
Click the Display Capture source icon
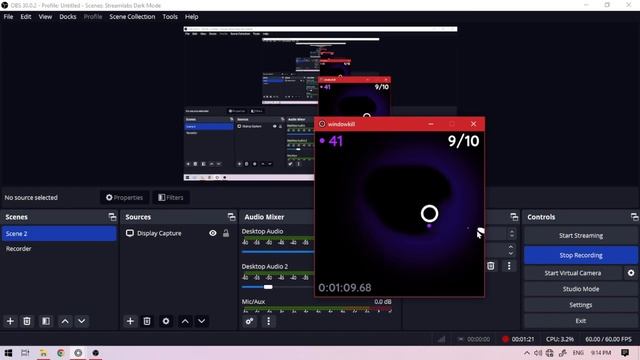130,233
